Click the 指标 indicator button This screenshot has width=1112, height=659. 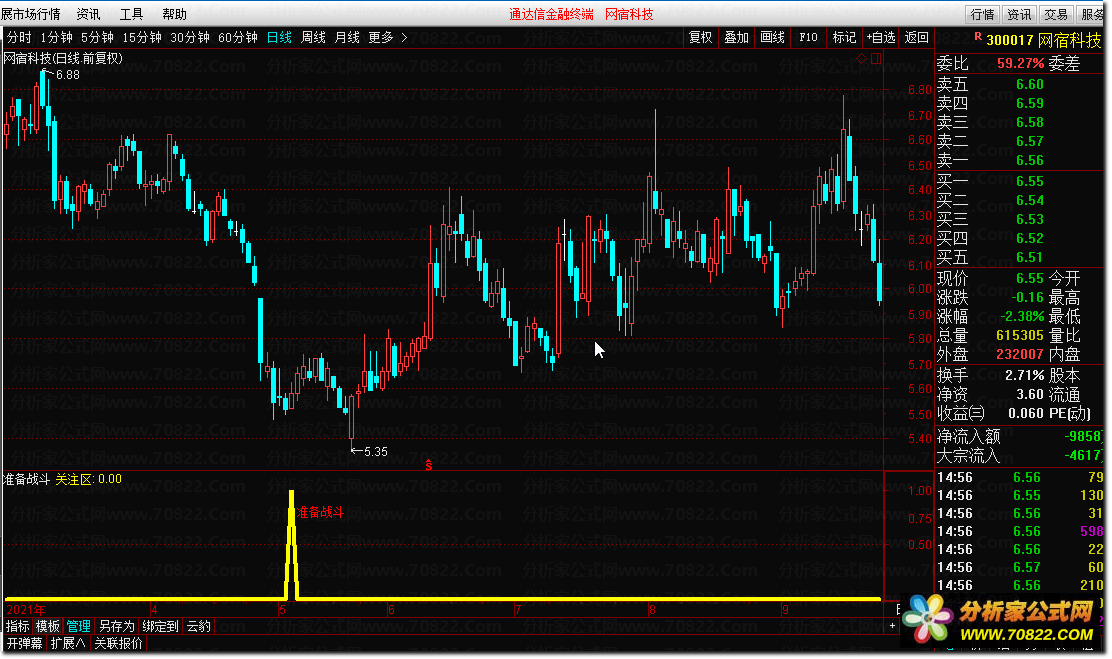18,626
